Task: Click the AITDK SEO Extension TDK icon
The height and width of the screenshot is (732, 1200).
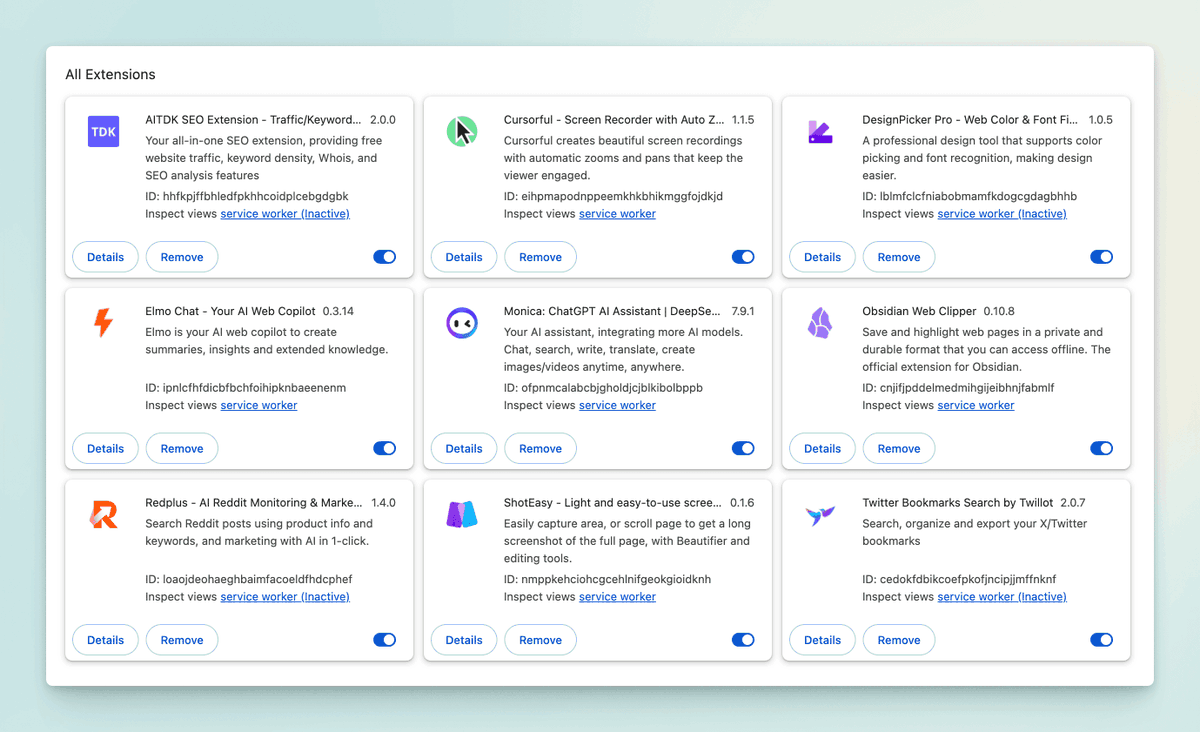Action: pyautogui.click(x=104, y=132)
